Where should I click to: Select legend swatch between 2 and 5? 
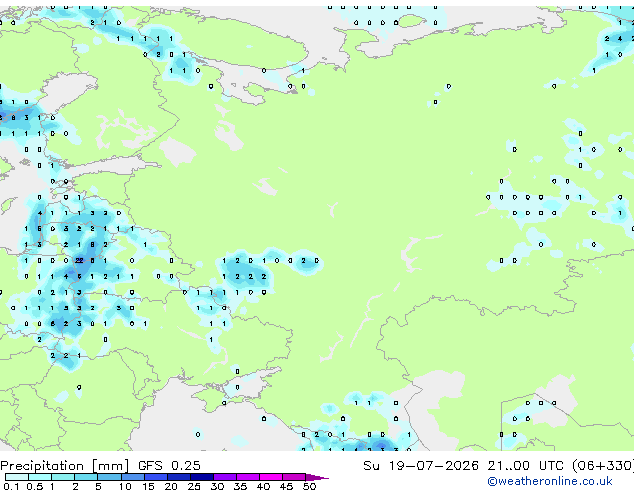(x=86, y=477)
